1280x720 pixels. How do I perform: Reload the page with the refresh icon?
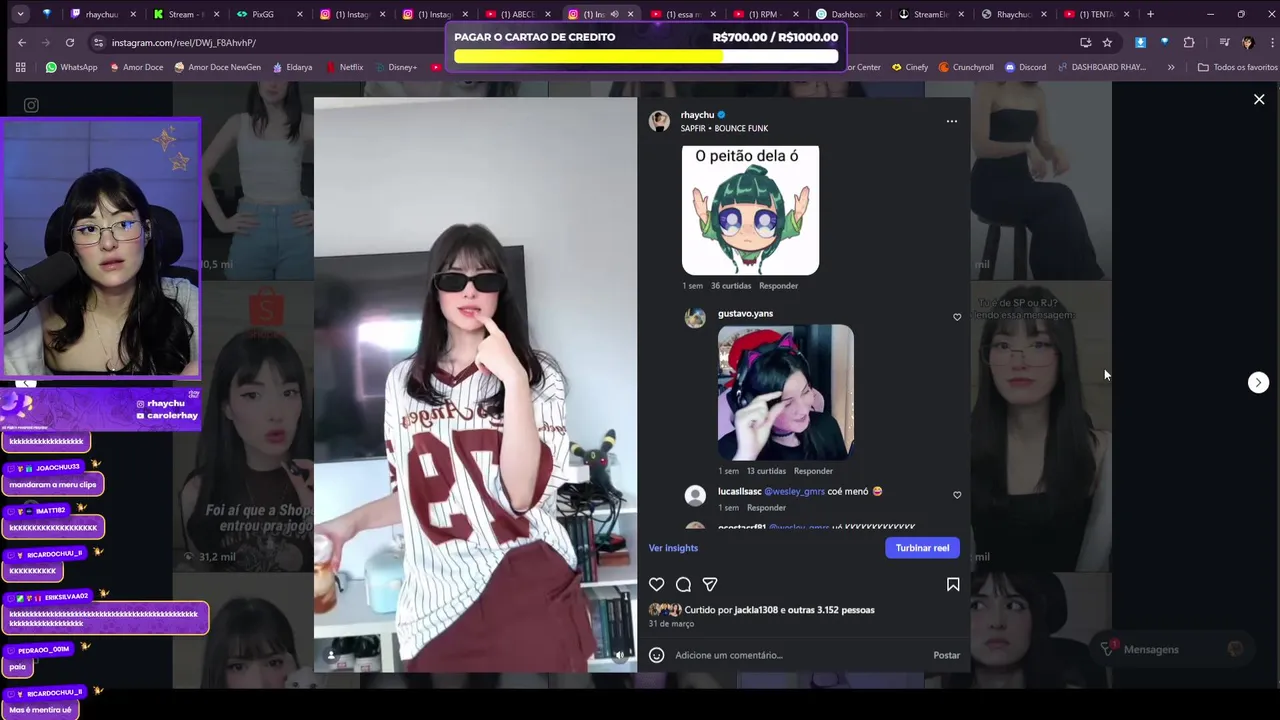tap(70, 42)
